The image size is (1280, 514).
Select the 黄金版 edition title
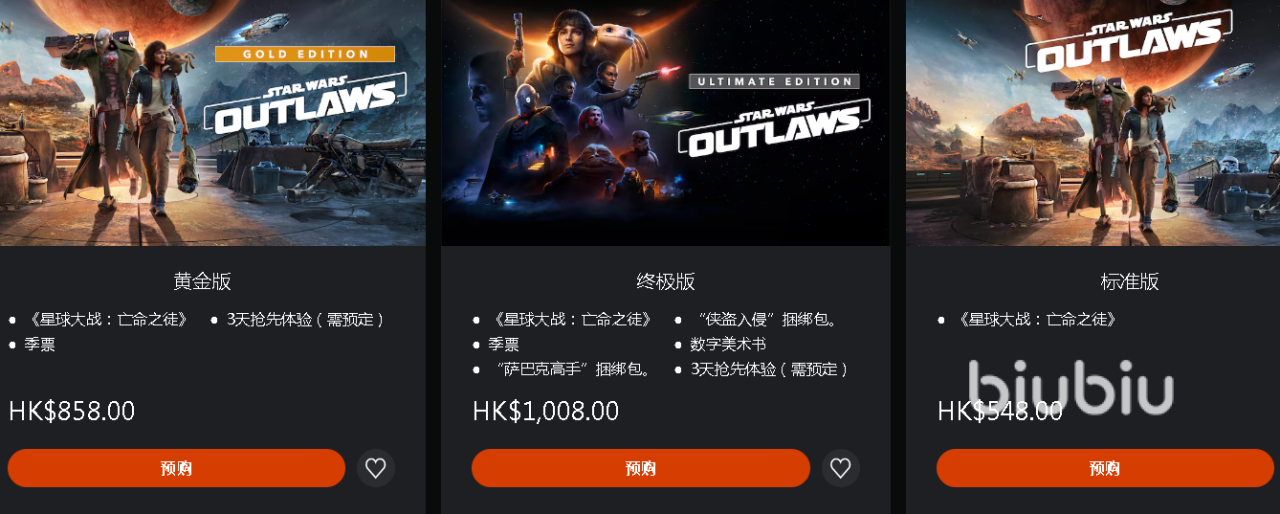202,282
